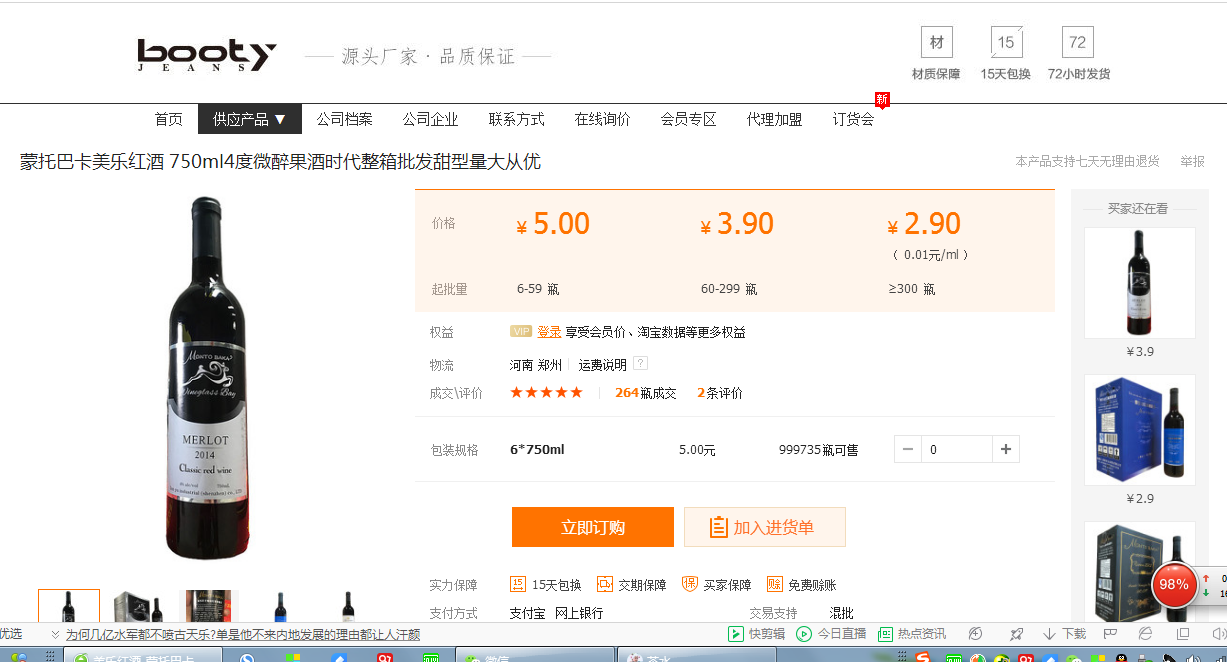
Task: Click the main wine bottle product image
Action: (x=208, y=378)
